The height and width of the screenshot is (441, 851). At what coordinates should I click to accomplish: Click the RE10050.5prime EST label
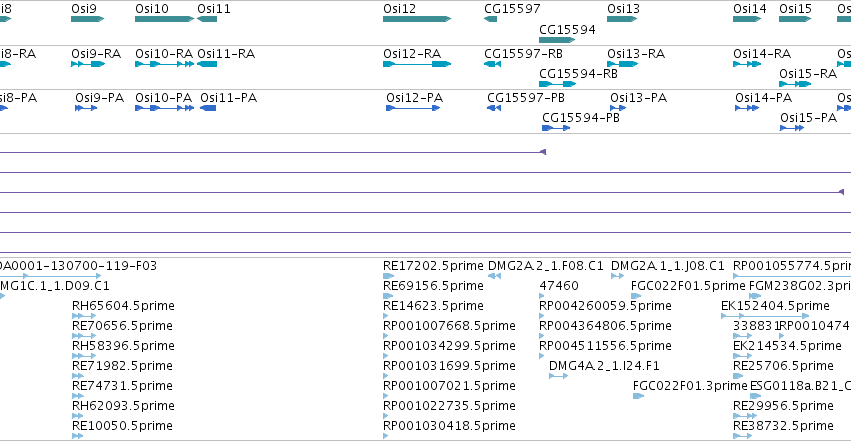tap(122, 426)
